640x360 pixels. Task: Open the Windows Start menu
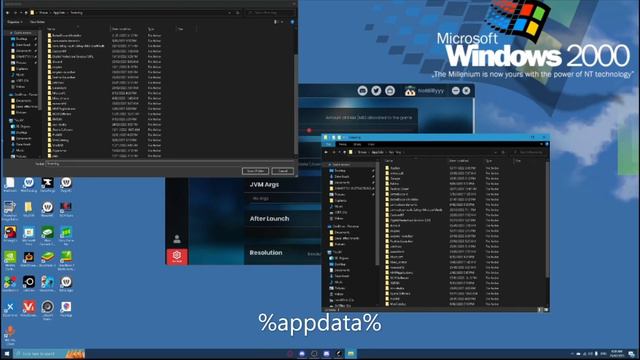[x=7, y=354]
